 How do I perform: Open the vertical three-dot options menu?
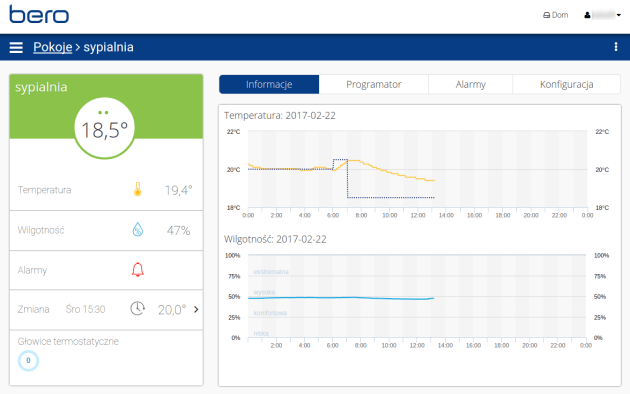pos(616,47)
